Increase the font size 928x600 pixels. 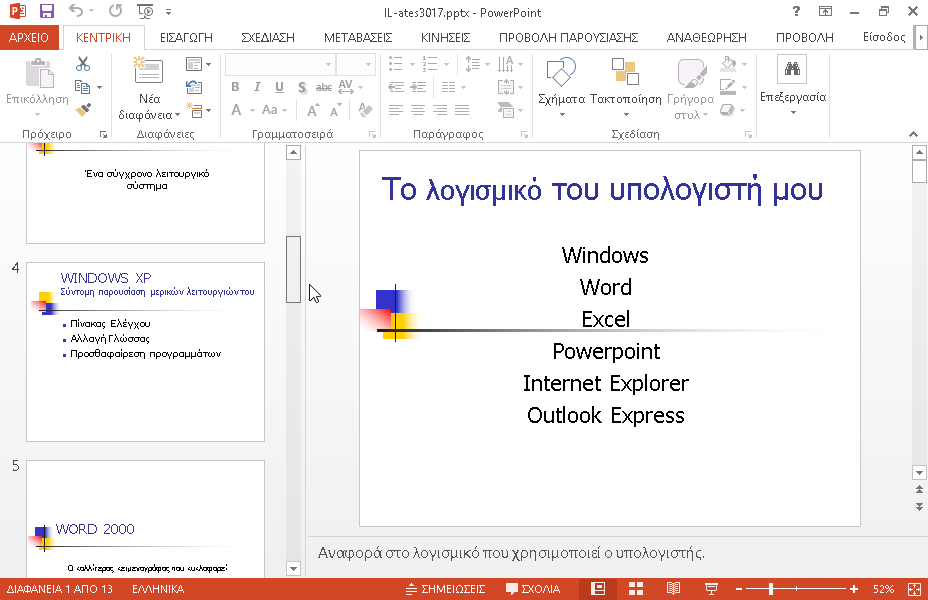(312, 109)
